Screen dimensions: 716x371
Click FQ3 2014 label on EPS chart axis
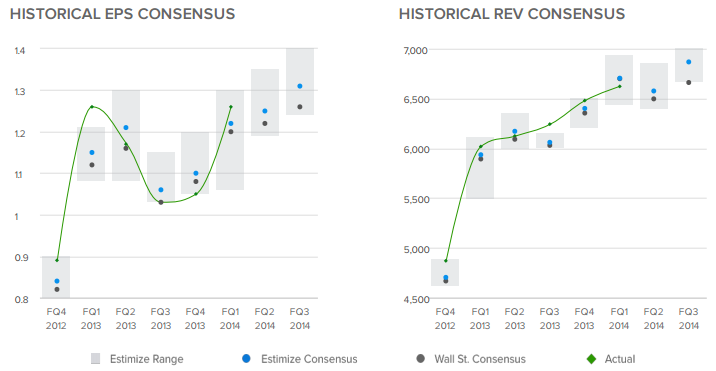pyautogui.click(x=300, y=318)
